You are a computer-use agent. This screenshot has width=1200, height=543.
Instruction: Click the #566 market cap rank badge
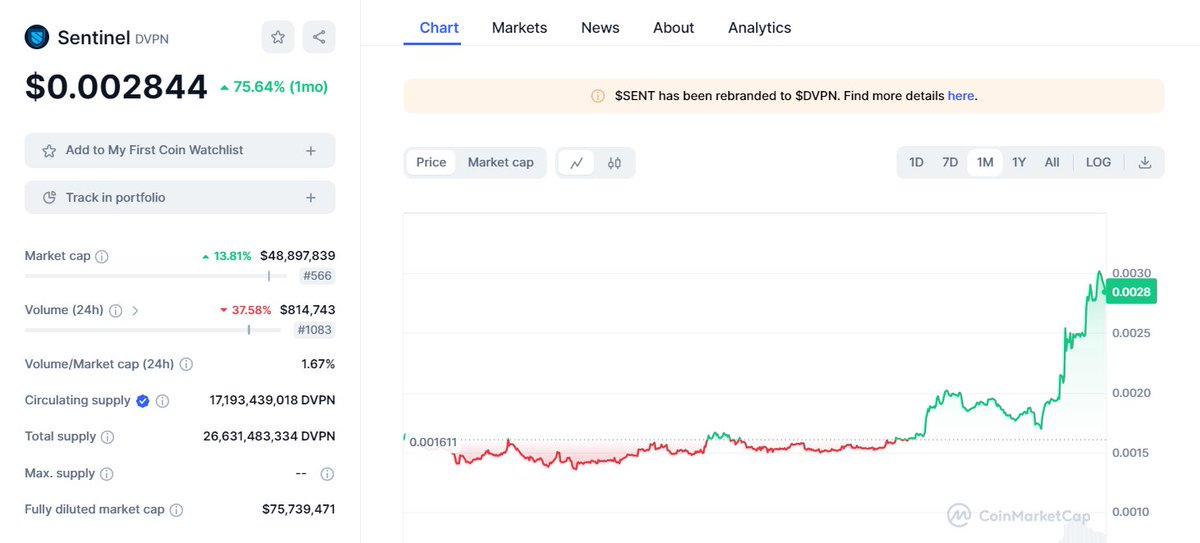tap(317, 276)
